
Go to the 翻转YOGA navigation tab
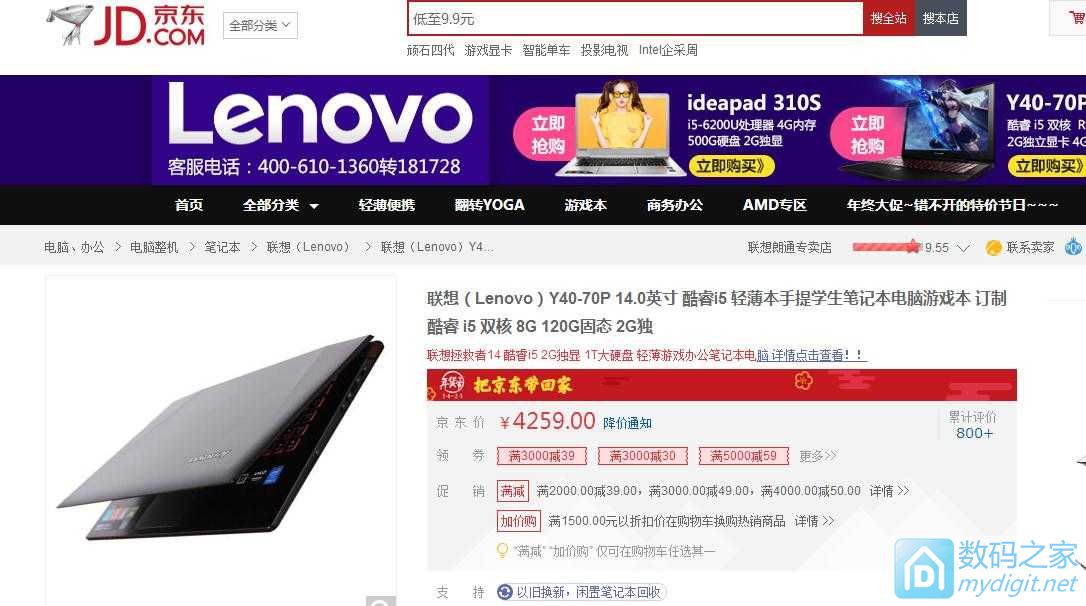click(x=489, y=205)
